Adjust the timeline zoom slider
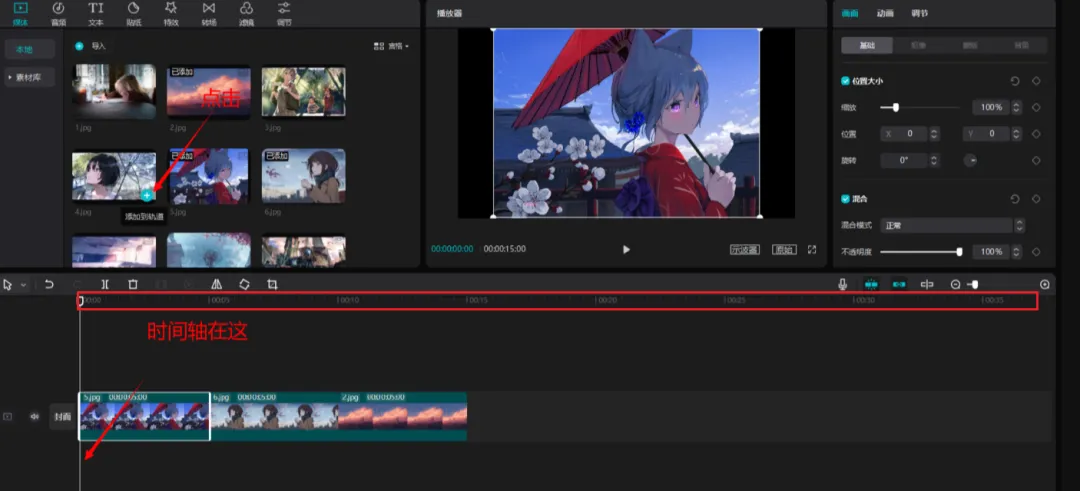Image resolution: width=1080 pixels, height=491 pixels. [x=973, y=284]
